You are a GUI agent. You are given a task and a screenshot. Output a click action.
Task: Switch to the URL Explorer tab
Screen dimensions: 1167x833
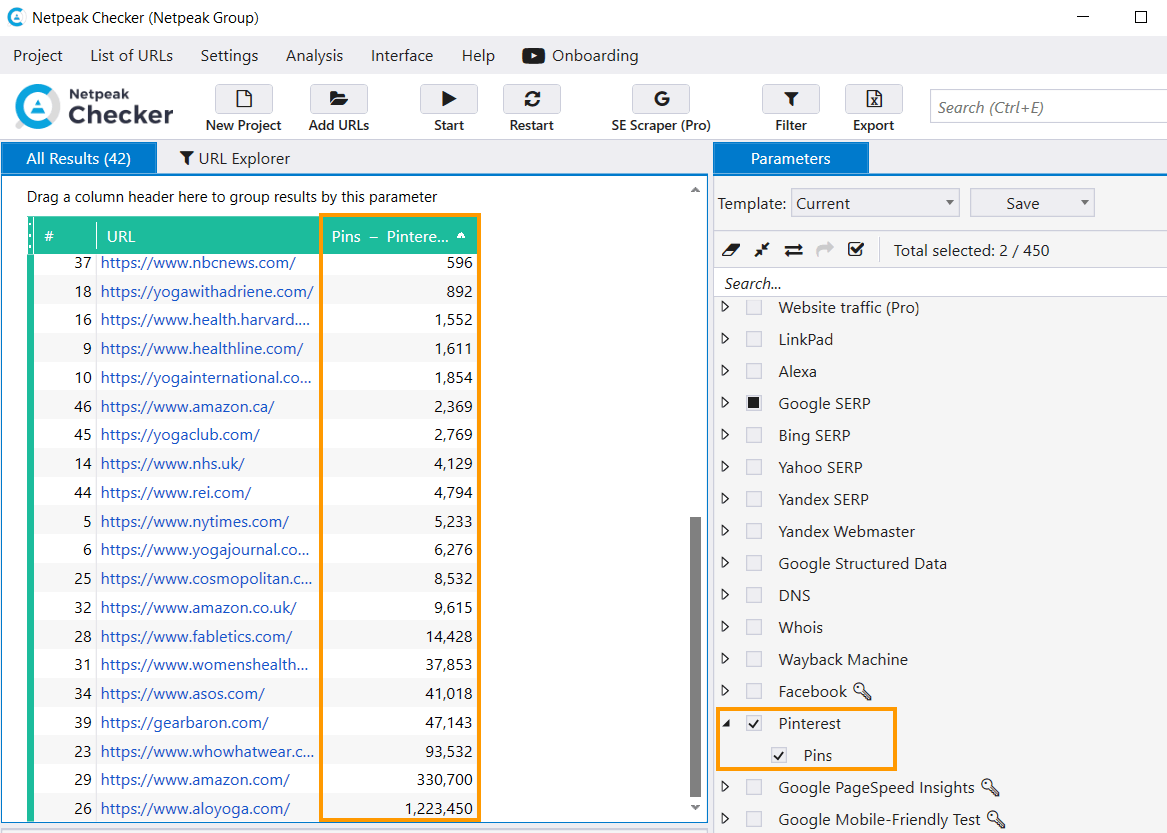tap(235, 159)
